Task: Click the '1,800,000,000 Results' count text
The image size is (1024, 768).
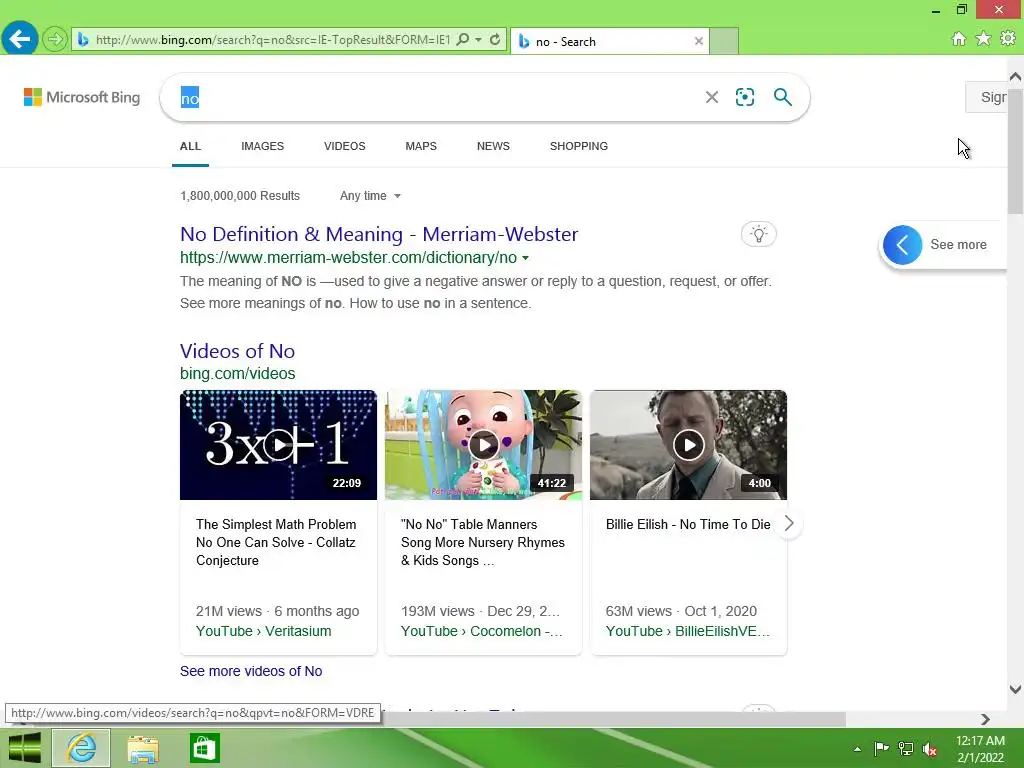Action: coord(240,196)
